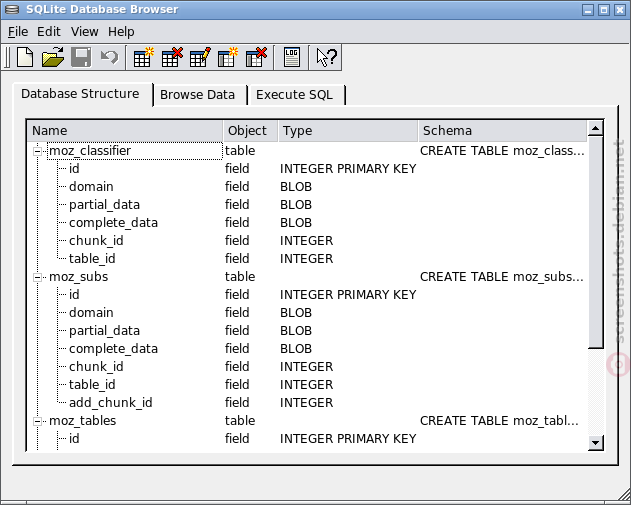
Task: Switch to the Database Structure tab
Action: [x=83, y=94]
